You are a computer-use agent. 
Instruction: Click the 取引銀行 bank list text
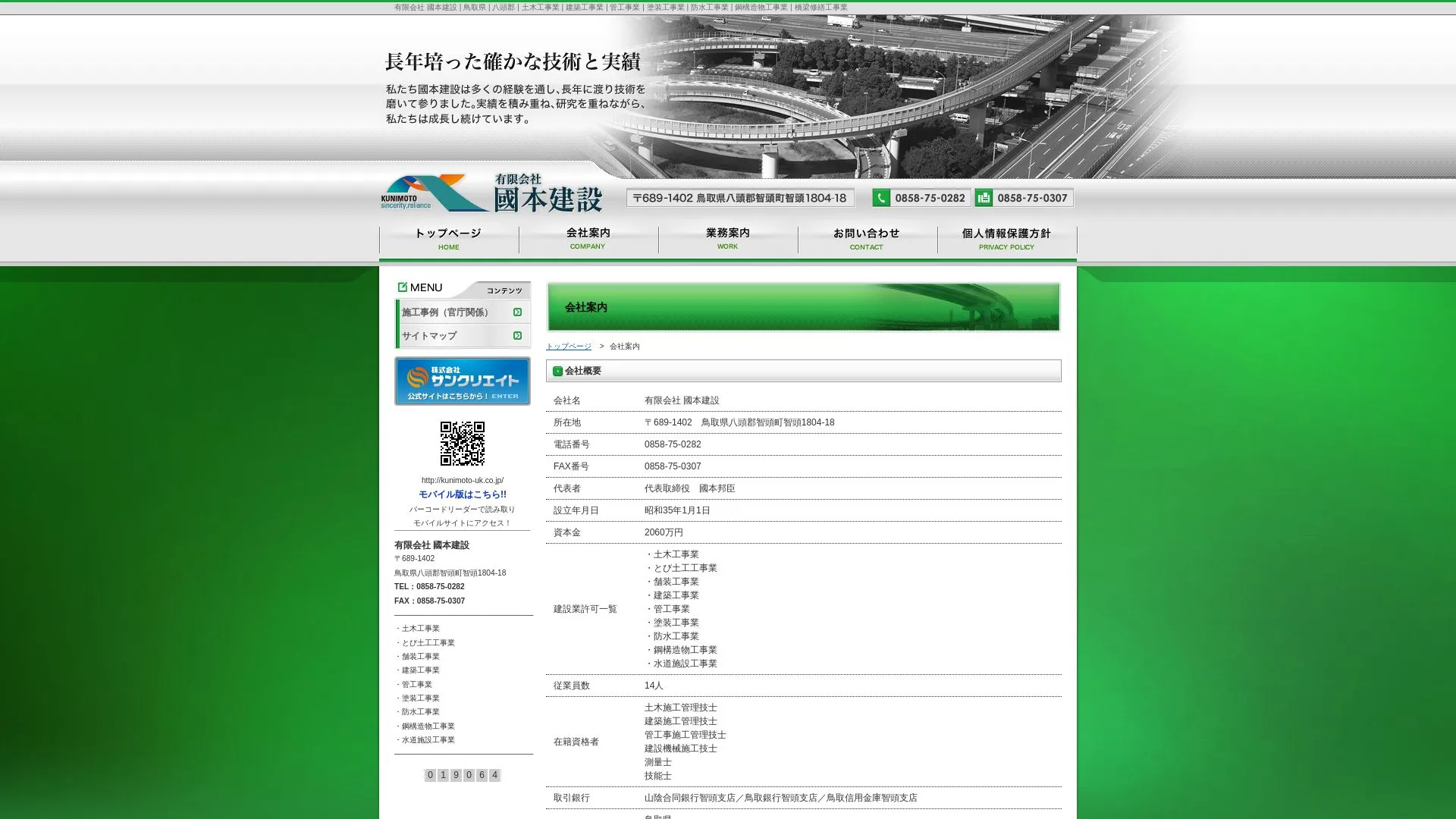click(781, 798)
